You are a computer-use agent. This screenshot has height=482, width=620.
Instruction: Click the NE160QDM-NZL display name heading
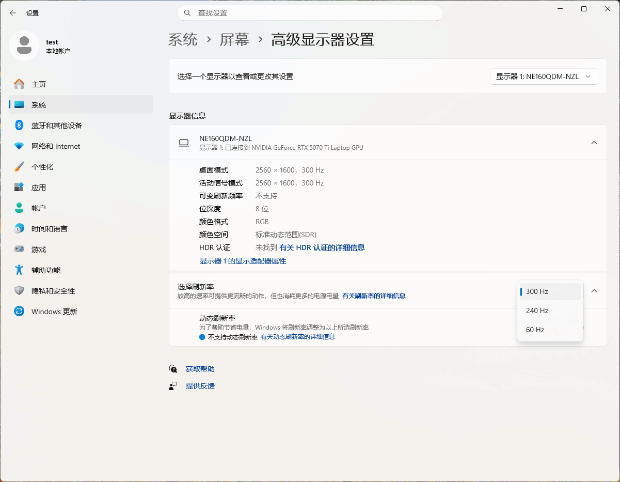click(x=225, y=138)
